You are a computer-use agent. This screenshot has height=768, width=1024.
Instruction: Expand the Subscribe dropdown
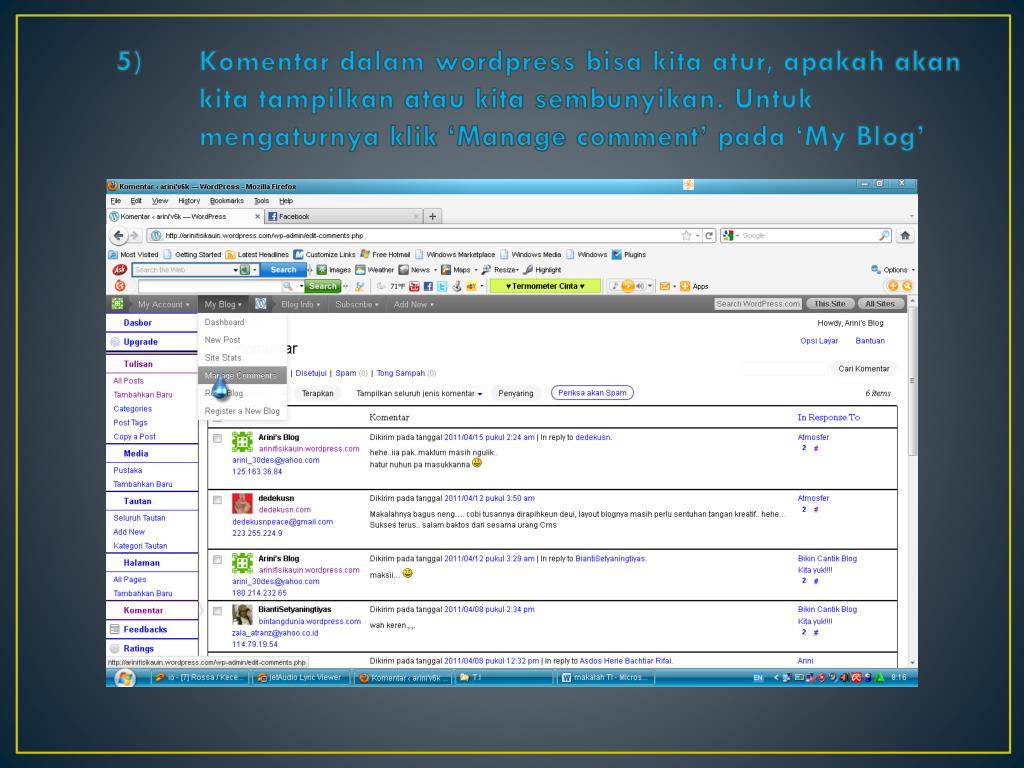pos(357,304)
